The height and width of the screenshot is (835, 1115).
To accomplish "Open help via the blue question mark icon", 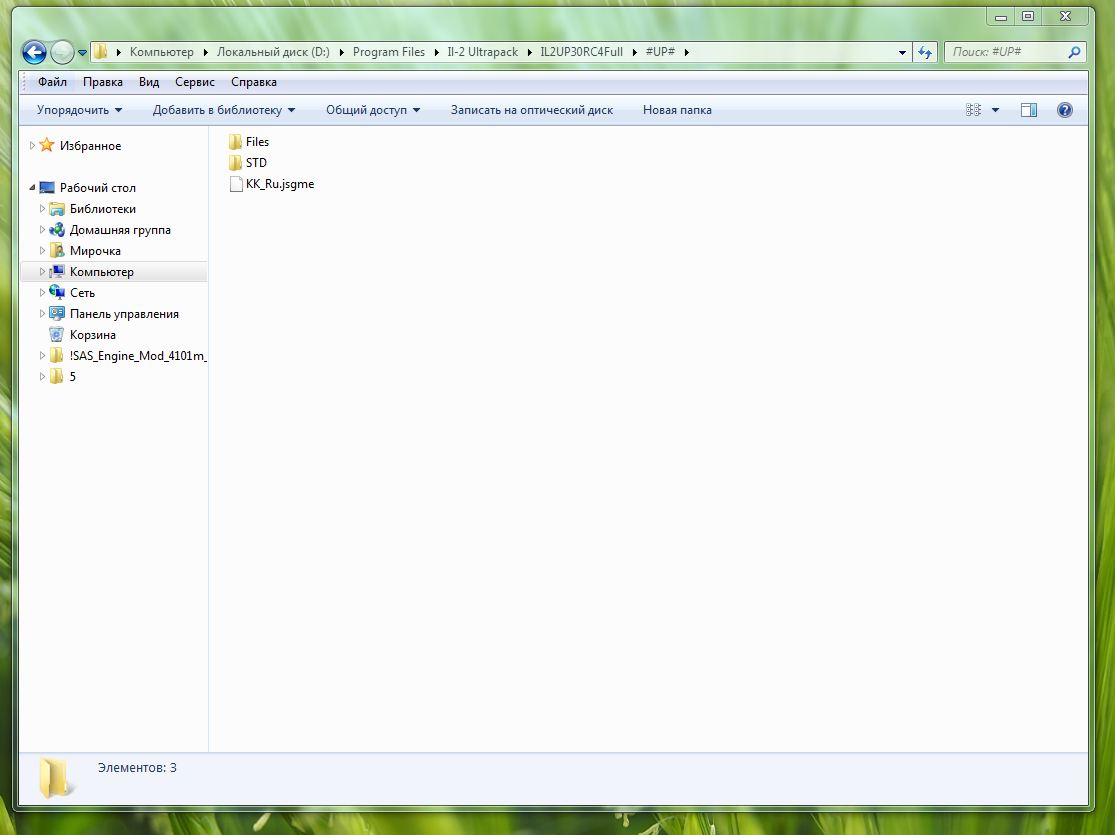I will point(1065,110).
